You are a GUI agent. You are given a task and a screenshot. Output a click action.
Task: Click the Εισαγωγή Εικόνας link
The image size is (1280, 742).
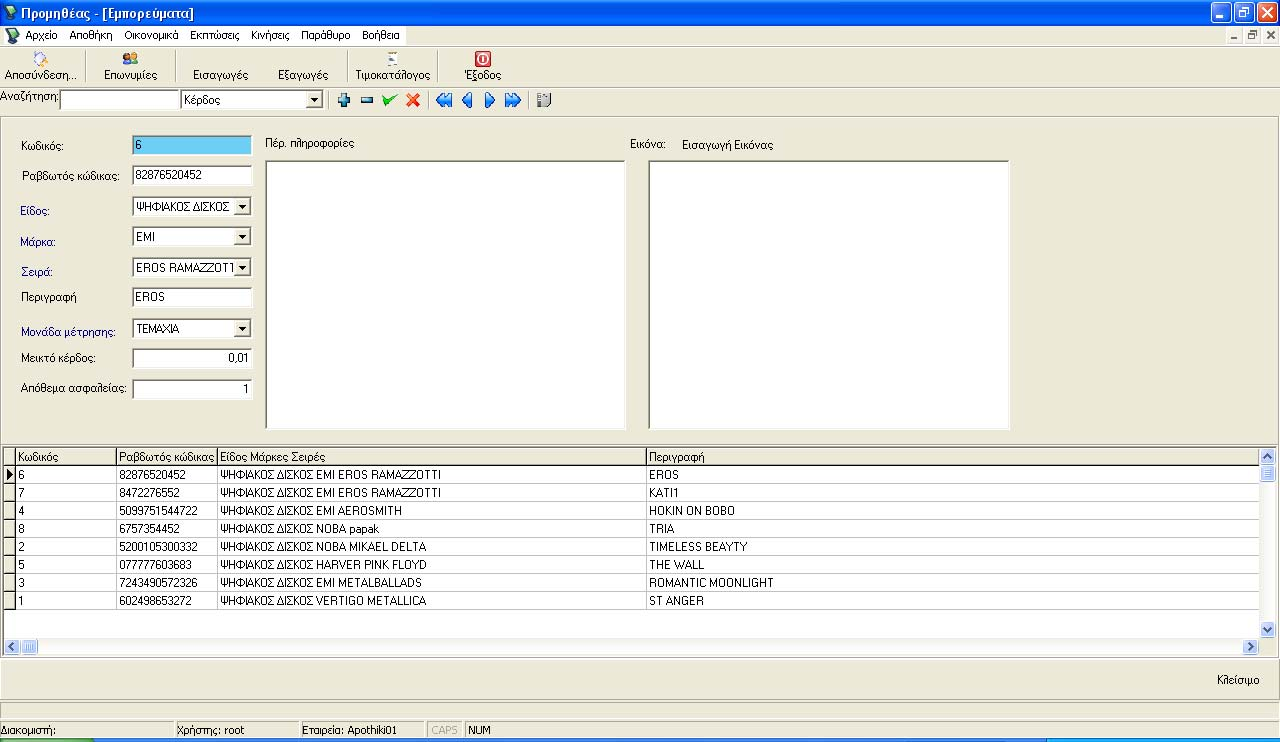(727, 145)
